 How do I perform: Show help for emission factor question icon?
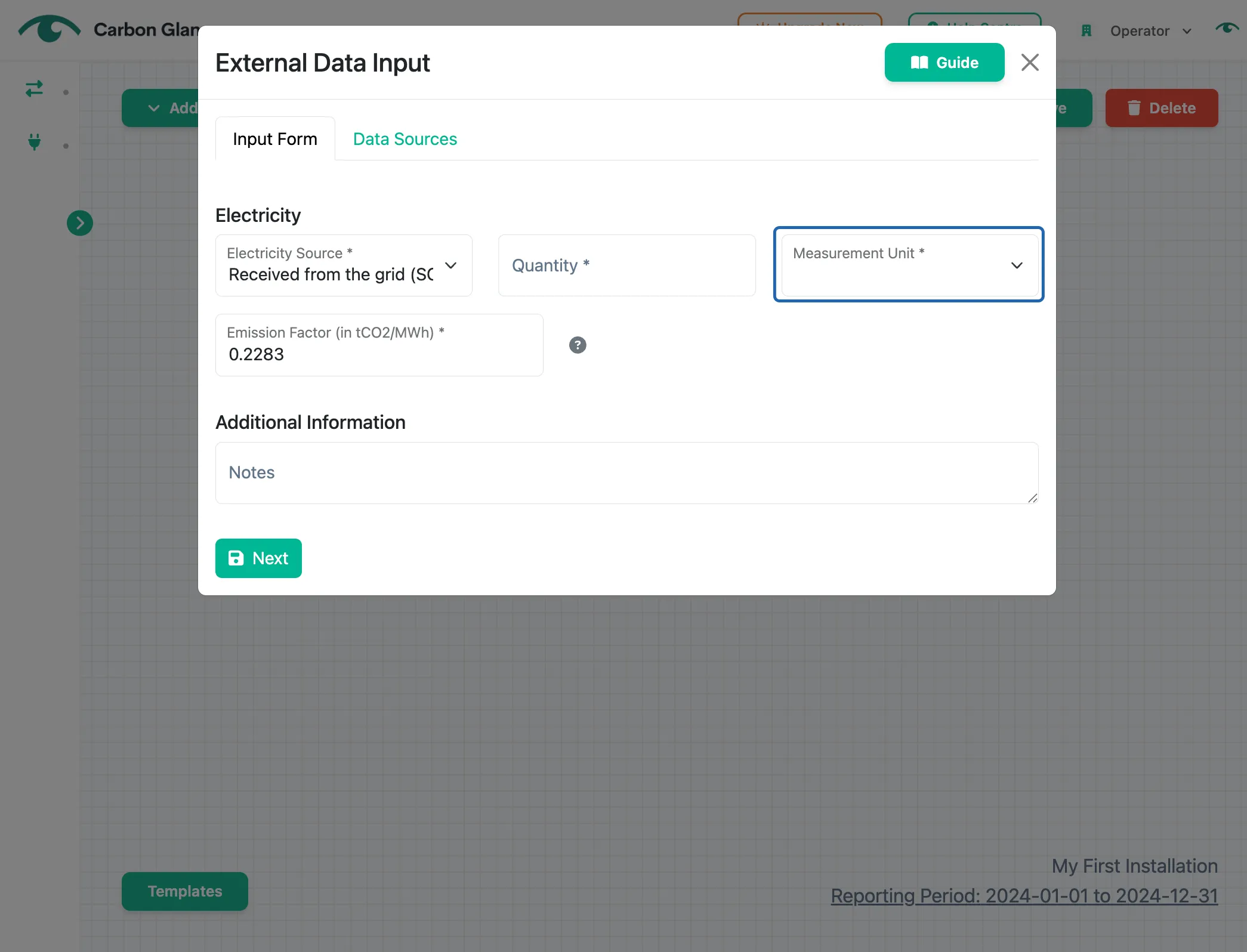pos(578,345)
